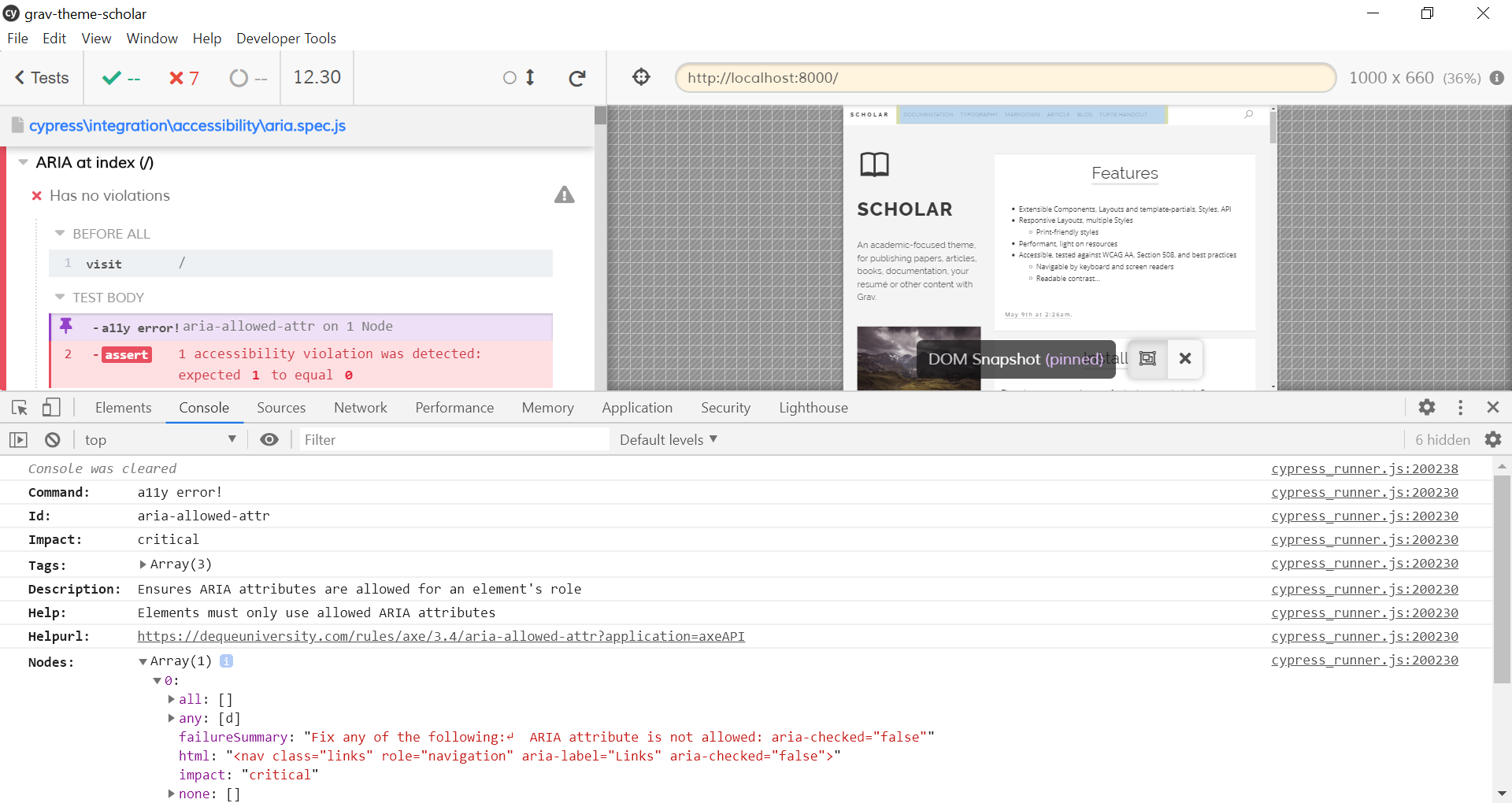1512x803 pixels.
Task: Click the reload tests icon
Action: [x=577, y=78]
